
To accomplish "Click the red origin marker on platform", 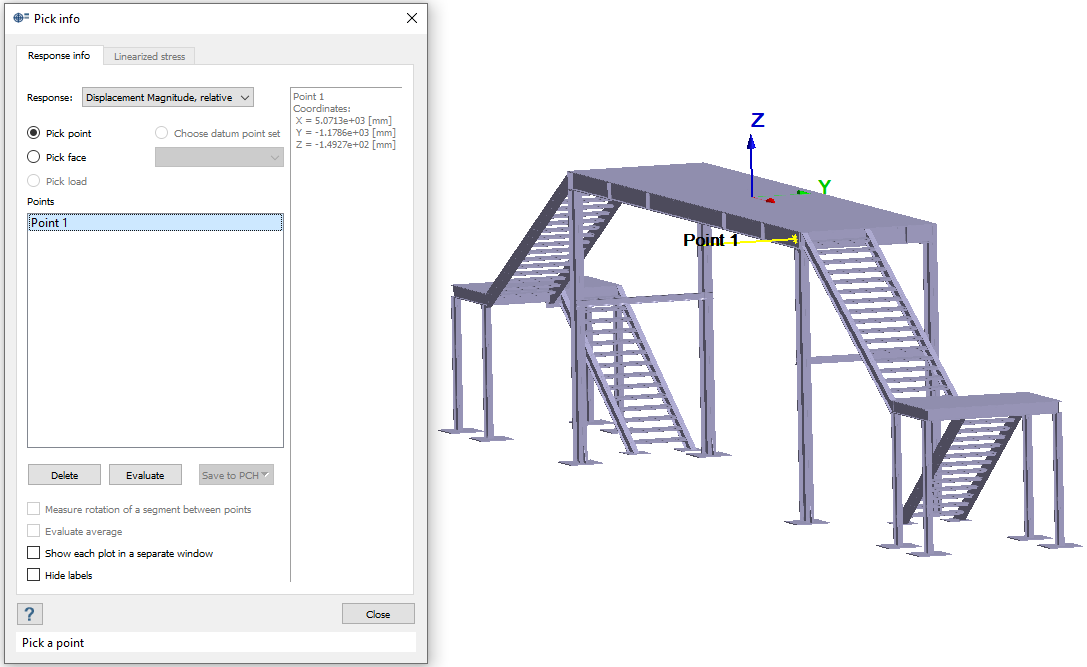I will click(769, 200).
